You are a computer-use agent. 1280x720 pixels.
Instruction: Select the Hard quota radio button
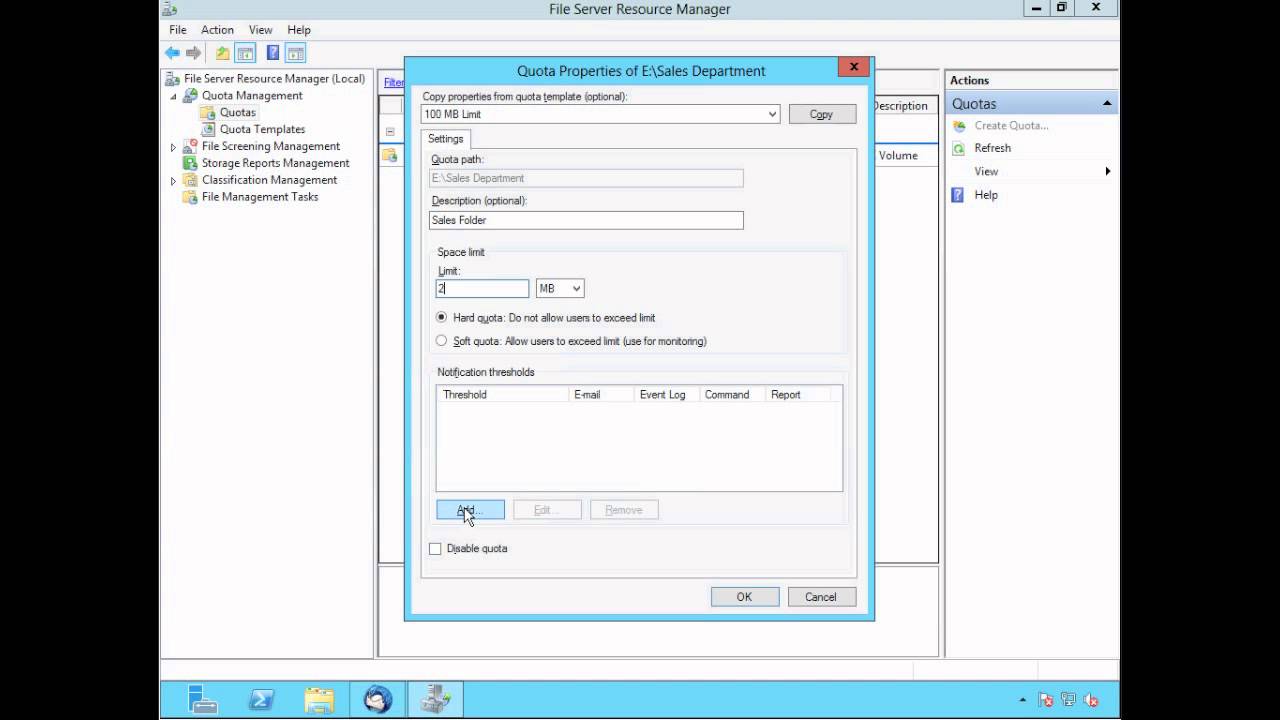(x=442, y=317)
